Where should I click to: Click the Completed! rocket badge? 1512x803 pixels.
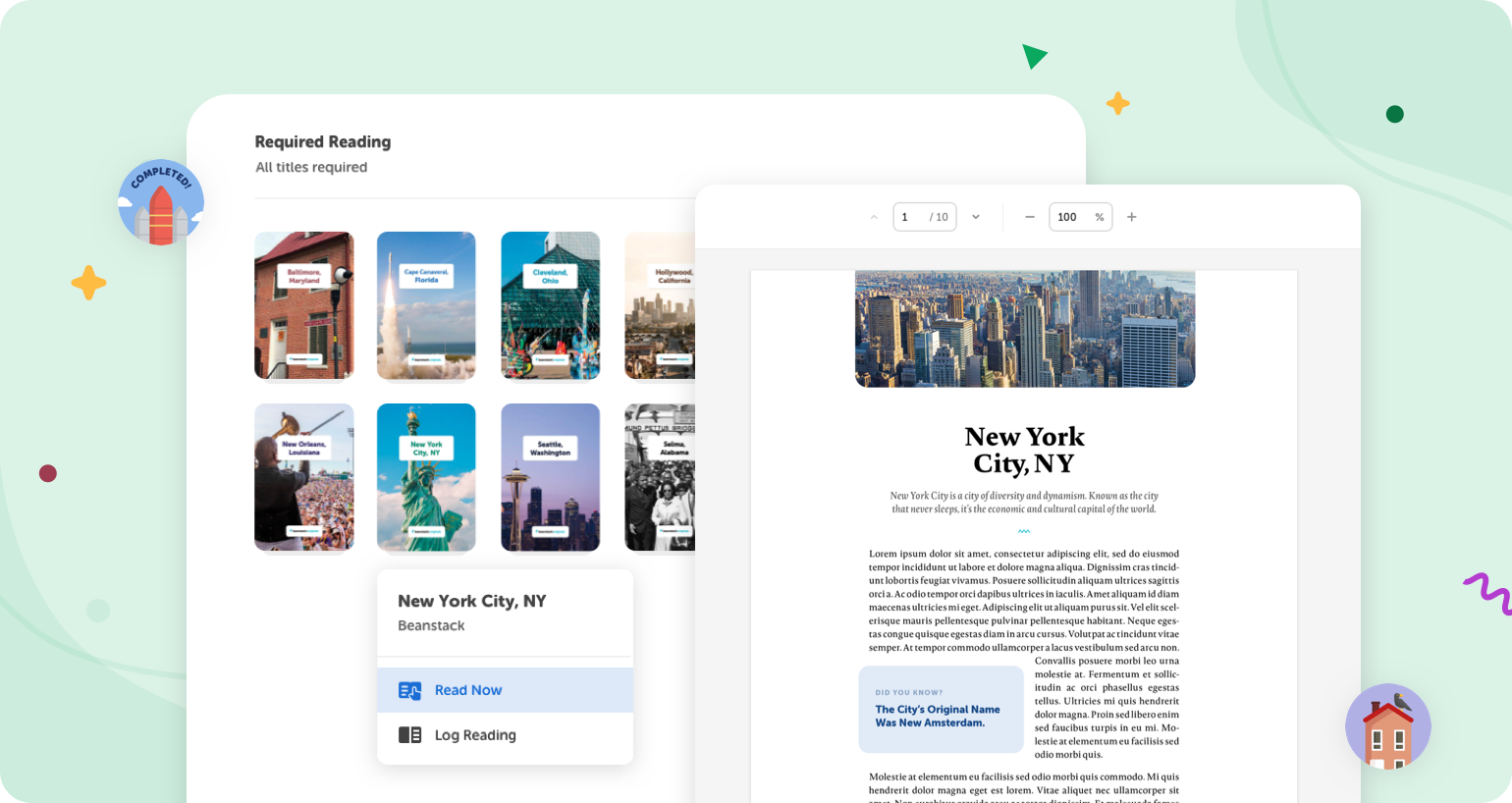point(161,202)
